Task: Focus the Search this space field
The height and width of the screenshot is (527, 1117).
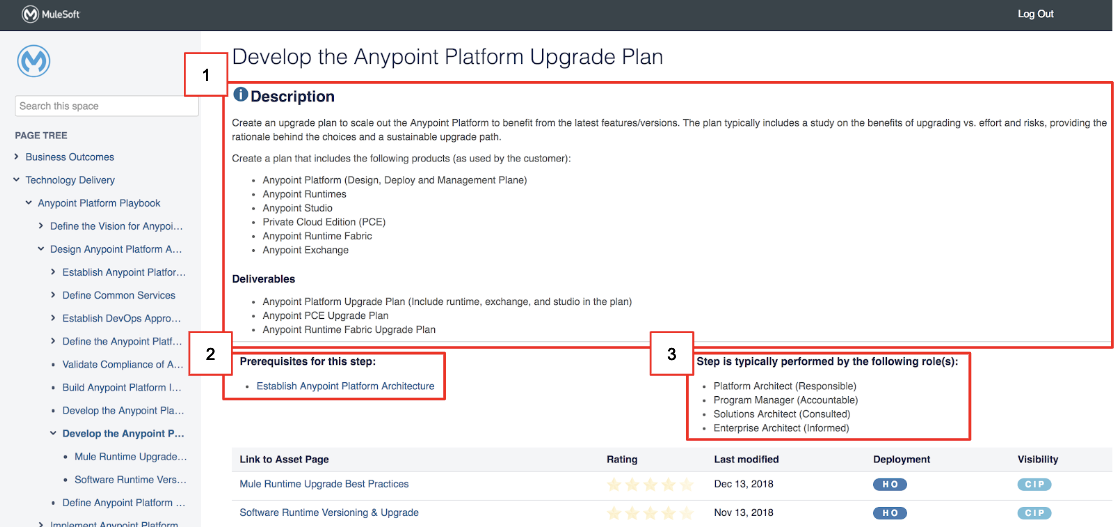Action: [x=107, y=106]
